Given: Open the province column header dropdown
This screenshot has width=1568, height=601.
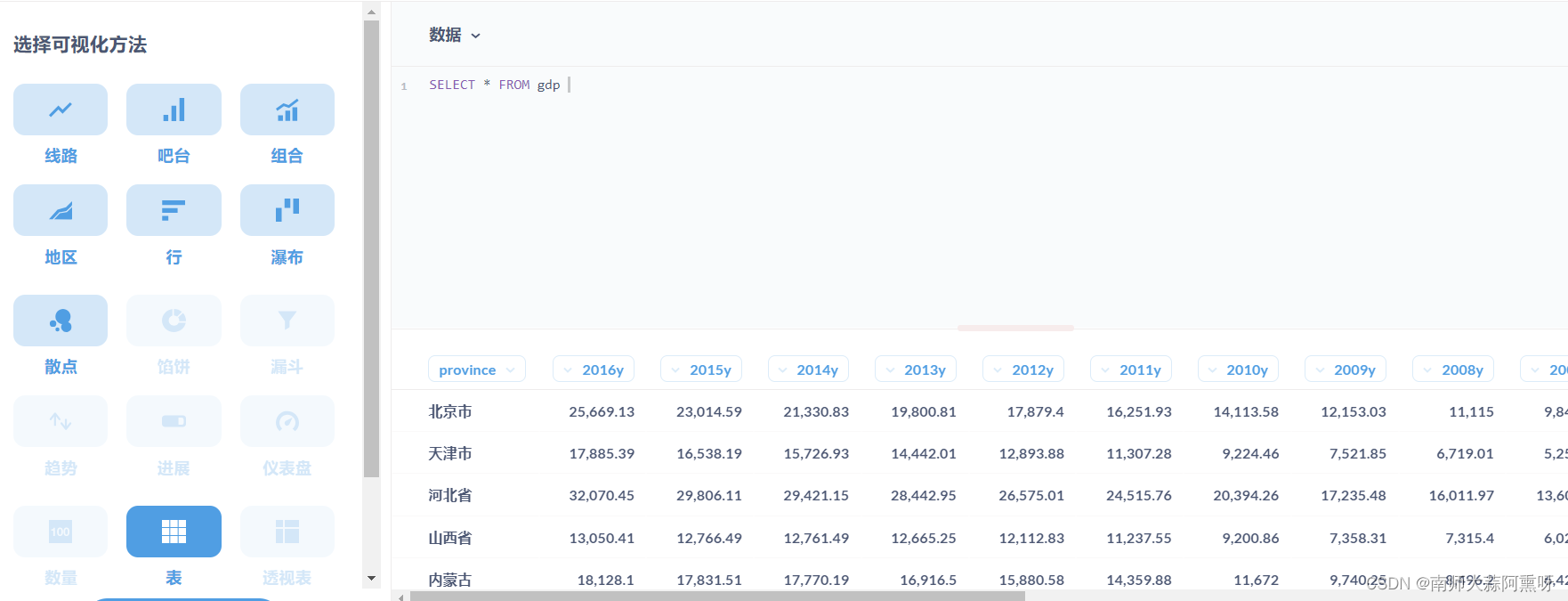Looking at the screenshot, I should pyautogui.click(x=477, y=370).
